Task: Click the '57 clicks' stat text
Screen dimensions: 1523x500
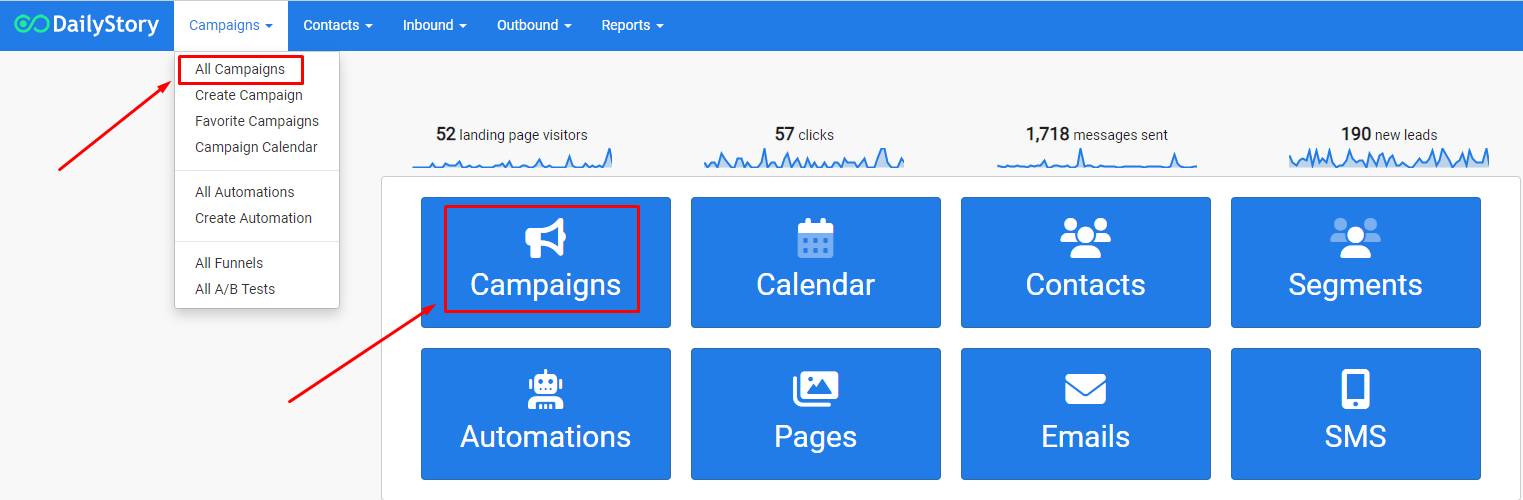Action: (804, 134)
